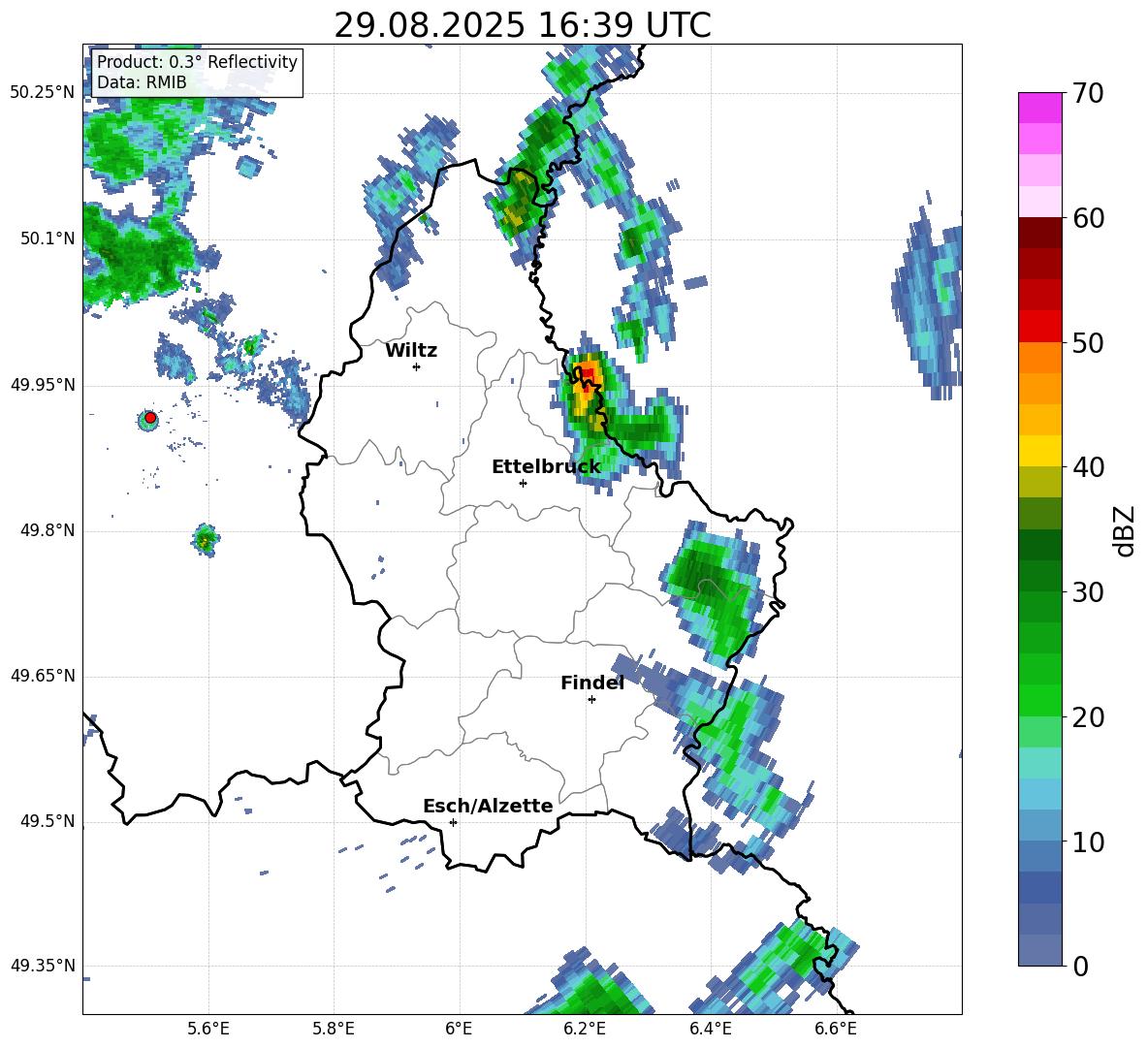Click the 6.4°E longitude label
Screen dimensions: 1148x1048
(710, 1029)
